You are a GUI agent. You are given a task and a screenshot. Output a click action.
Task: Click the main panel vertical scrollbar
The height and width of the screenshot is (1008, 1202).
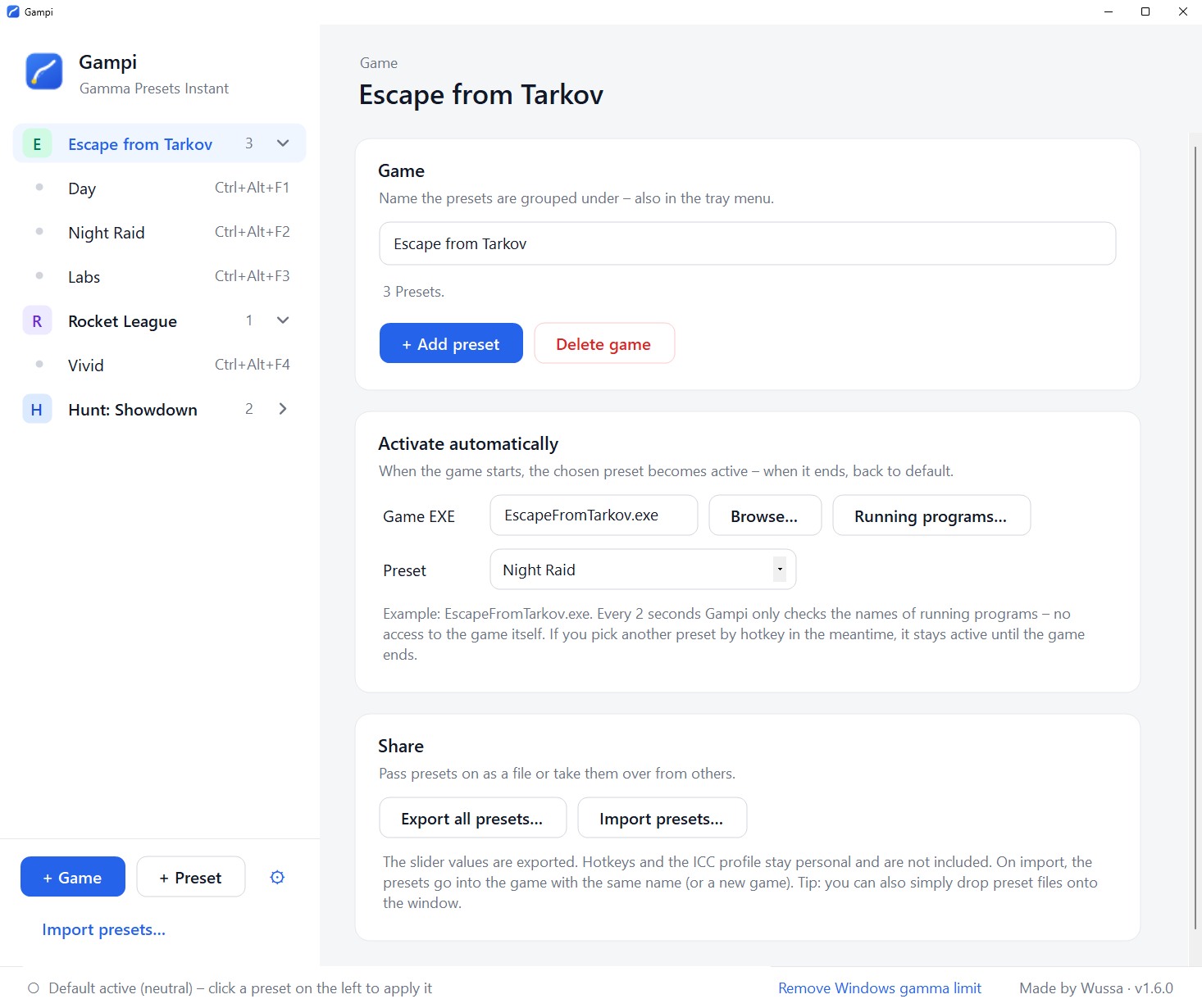click(x=1195, y=537)
